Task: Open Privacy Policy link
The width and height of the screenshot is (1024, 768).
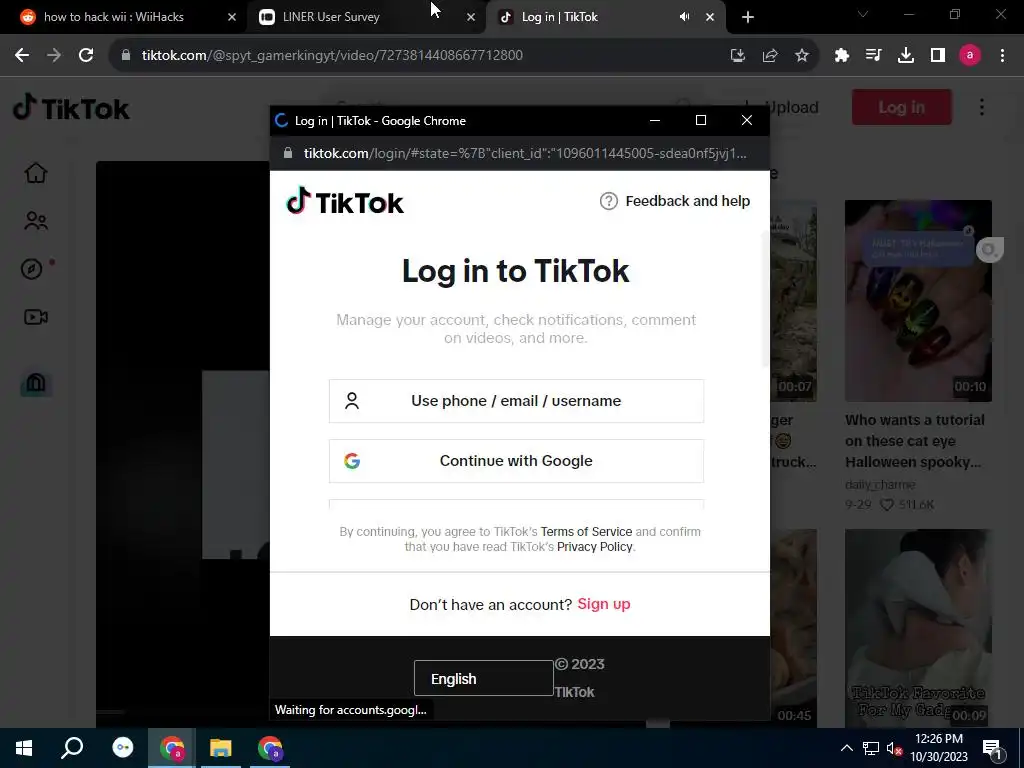Action: point(595,547)
